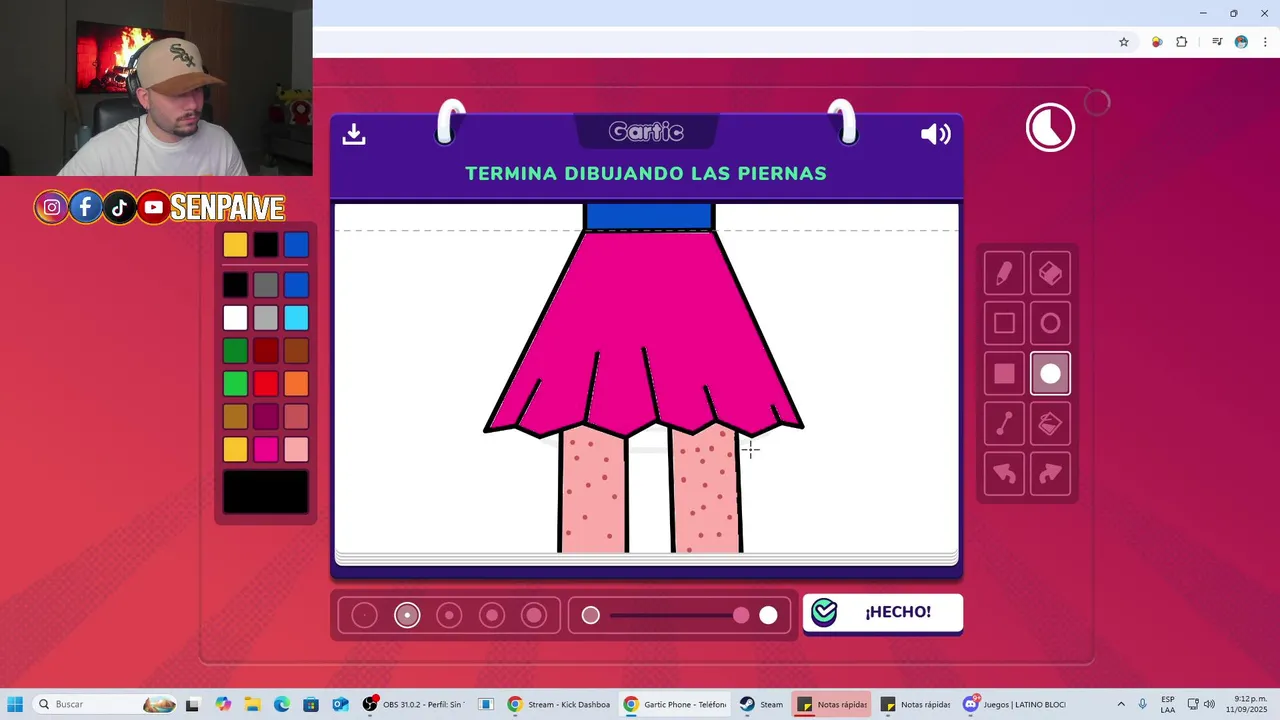1280x720 pixels.
Task: Show hidden system tray icons
Action: click(1121, 704)
